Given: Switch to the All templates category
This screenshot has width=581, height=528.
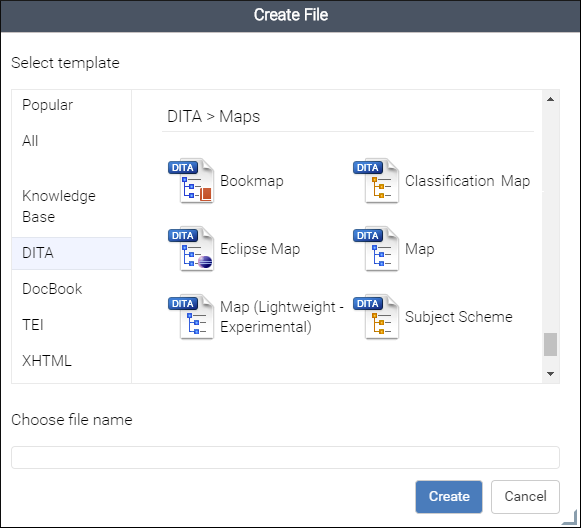Looking at the screenshot, I should tap(72, 141).
